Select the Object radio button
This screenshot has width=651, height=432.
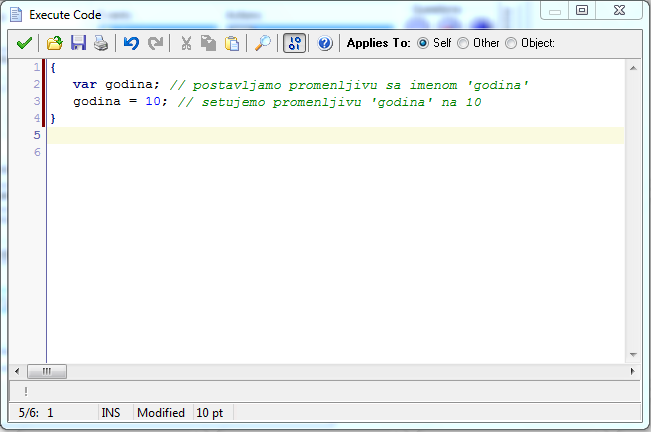511,43
